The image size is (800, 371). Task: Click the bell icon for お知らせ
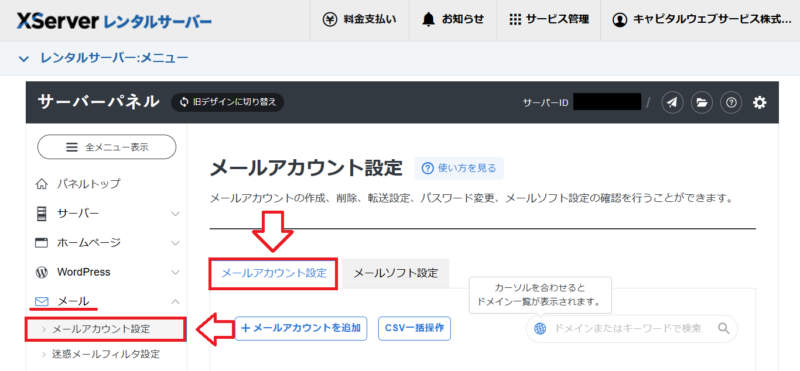(429, 20)
